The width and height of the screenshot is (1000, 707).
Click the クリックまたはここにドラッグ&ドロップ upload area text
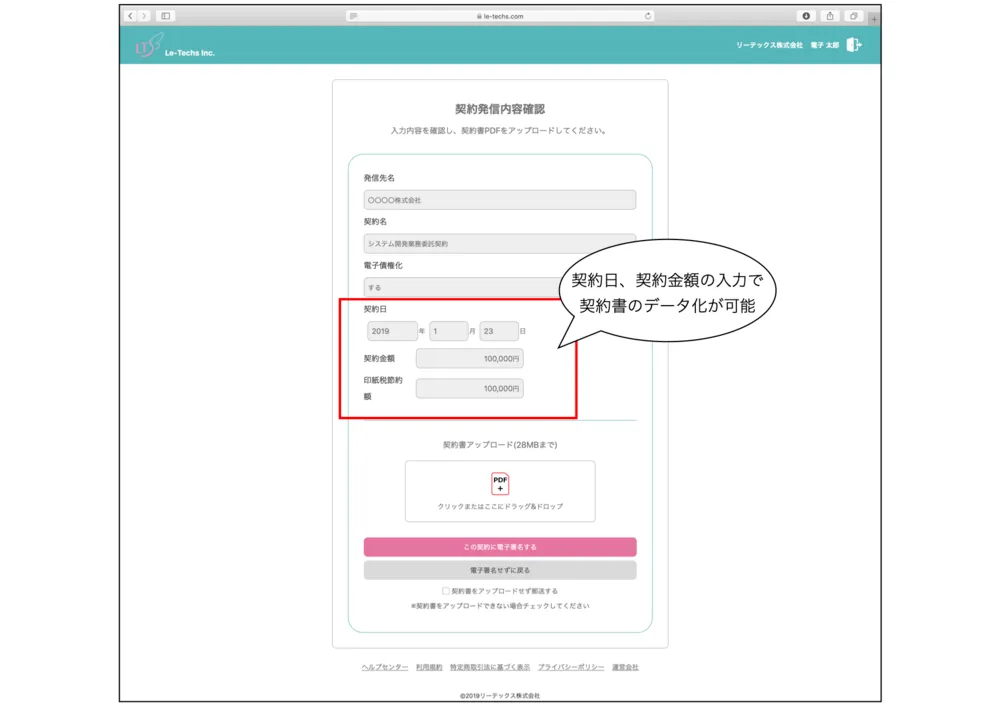[500, 506]
